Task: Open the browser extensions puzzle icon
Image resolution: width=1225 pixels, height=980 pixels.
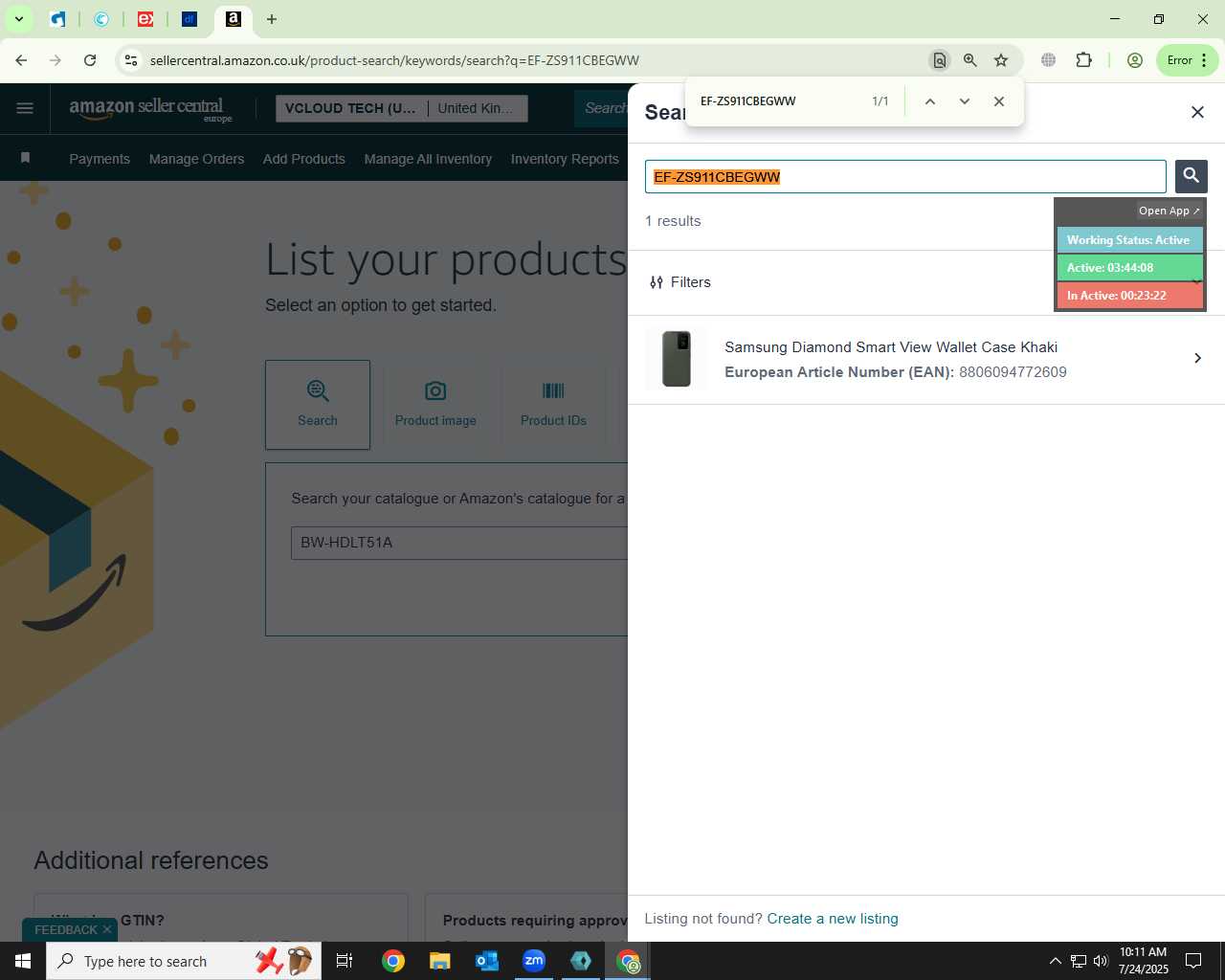Action: [x=1083, y=60]
